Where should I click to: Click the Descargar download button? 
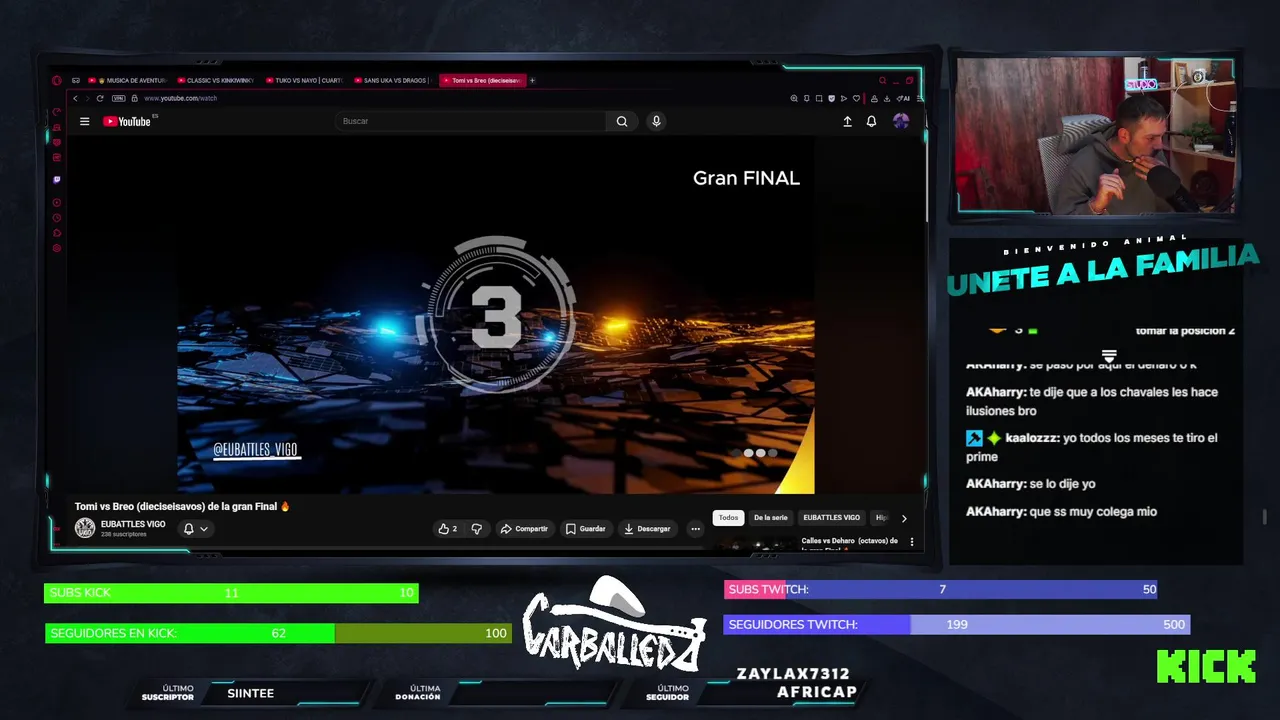[647, 528]
